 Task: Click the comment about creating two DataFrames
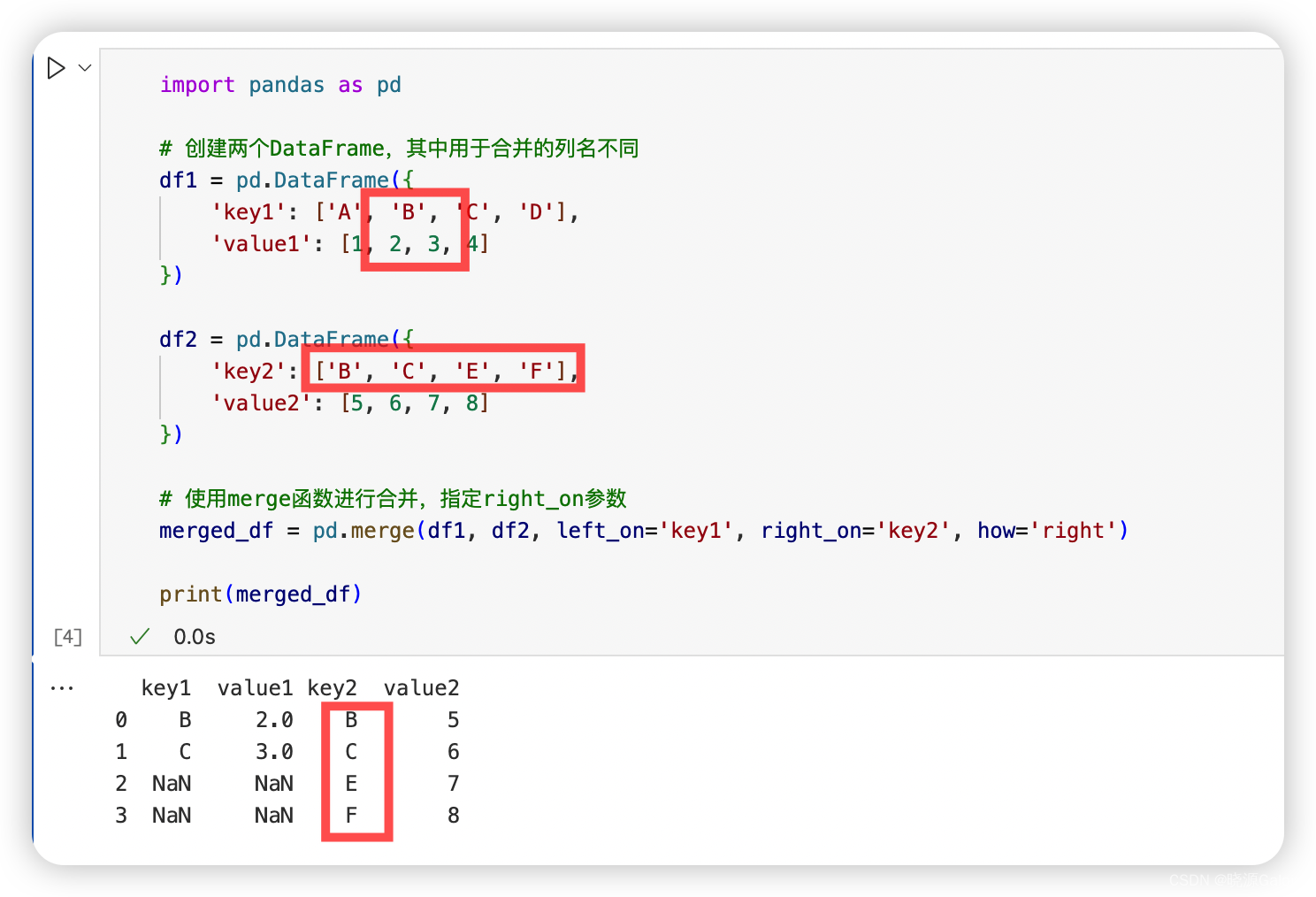coord(399,149)
